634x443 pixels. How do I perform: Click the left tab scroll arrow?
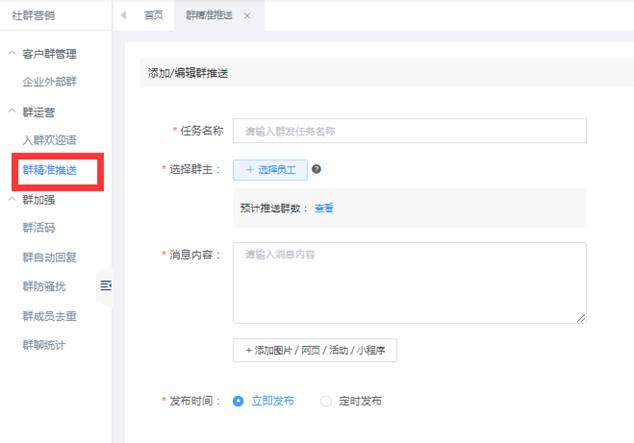coord(124,16)
